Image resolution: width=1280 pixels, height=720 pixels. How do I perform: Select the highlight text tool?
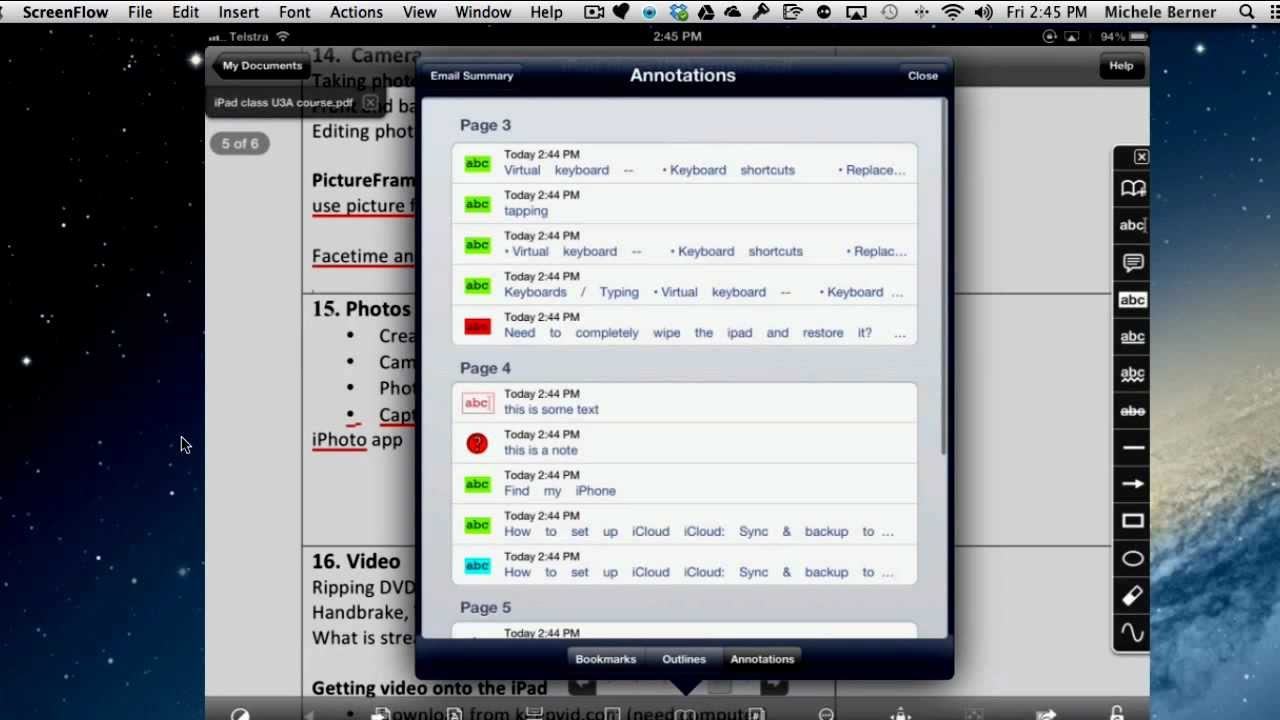click(x=1132, y=299)
